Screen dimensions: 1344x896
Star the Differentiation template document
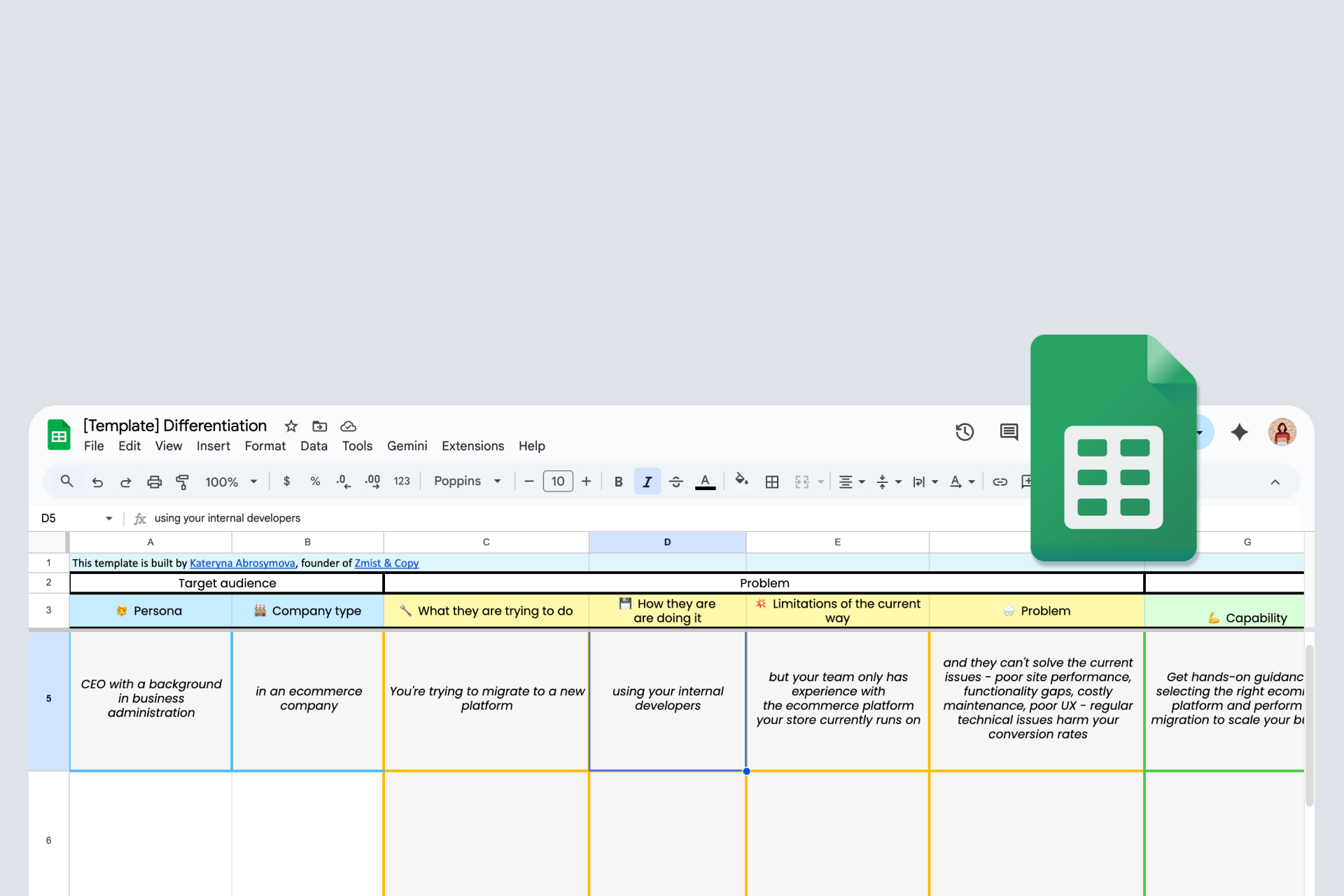(x=291, y=426)
